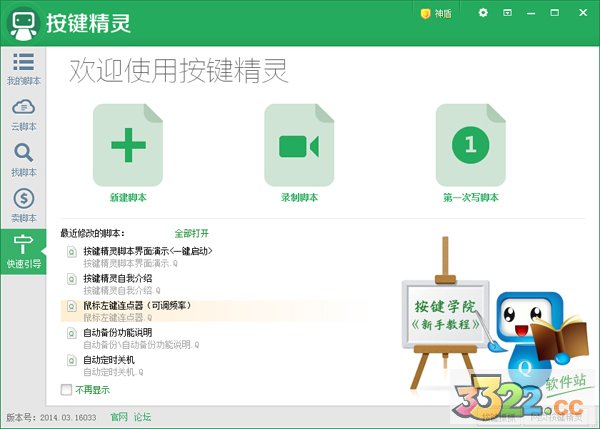The width and height of the screenshot is (600, 429).
Task: Open the 云脚本 cloud scripts section
Action: 23,115
